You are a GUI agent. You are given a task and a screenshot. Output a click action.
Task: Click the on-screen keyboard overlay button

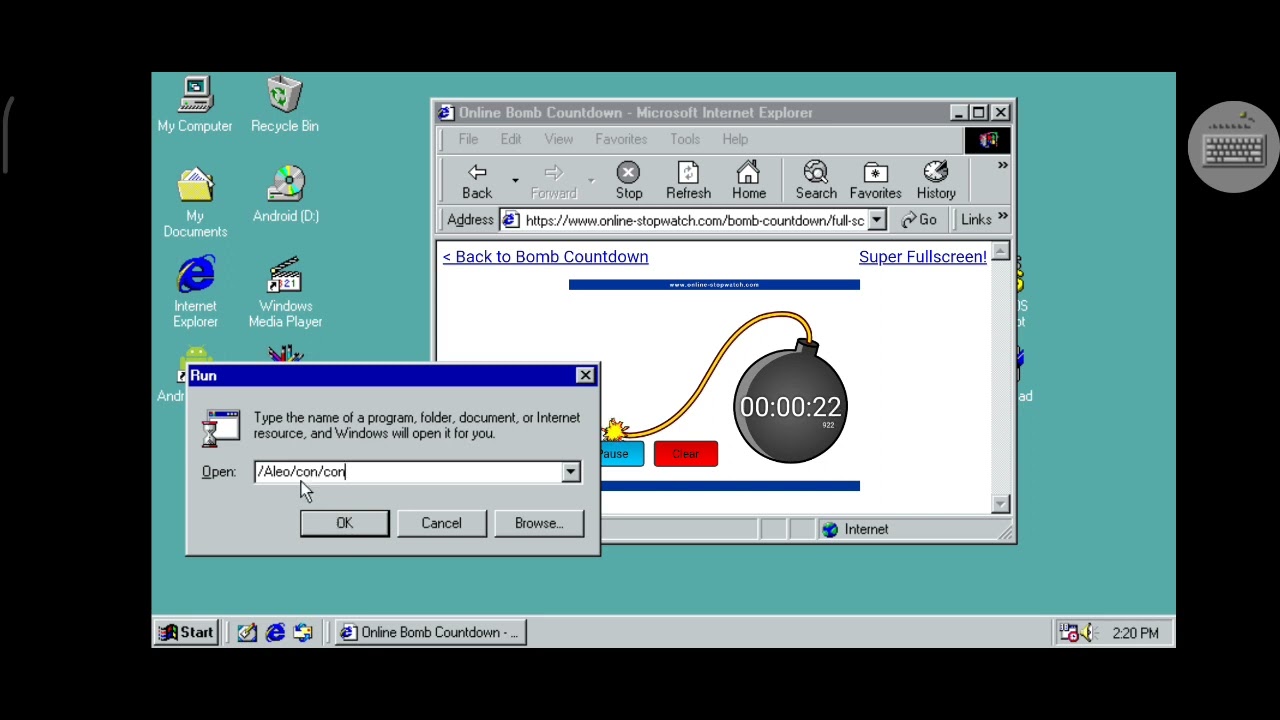pyautogui.click(x=1234, y=147)
